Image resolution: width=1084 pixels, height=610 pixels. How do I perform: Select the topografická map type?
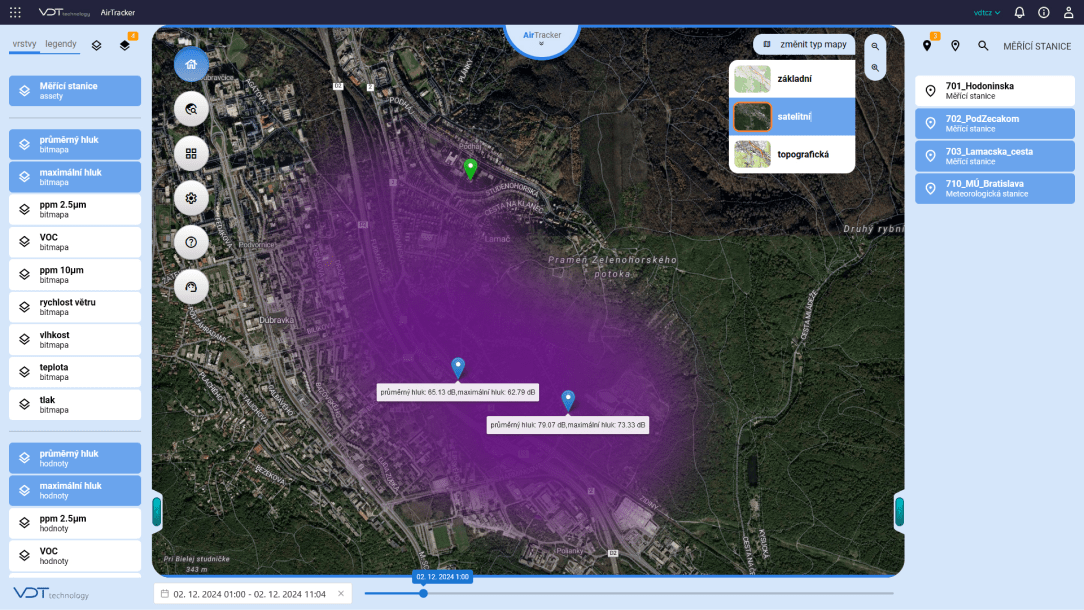click(x=792, y=154)
